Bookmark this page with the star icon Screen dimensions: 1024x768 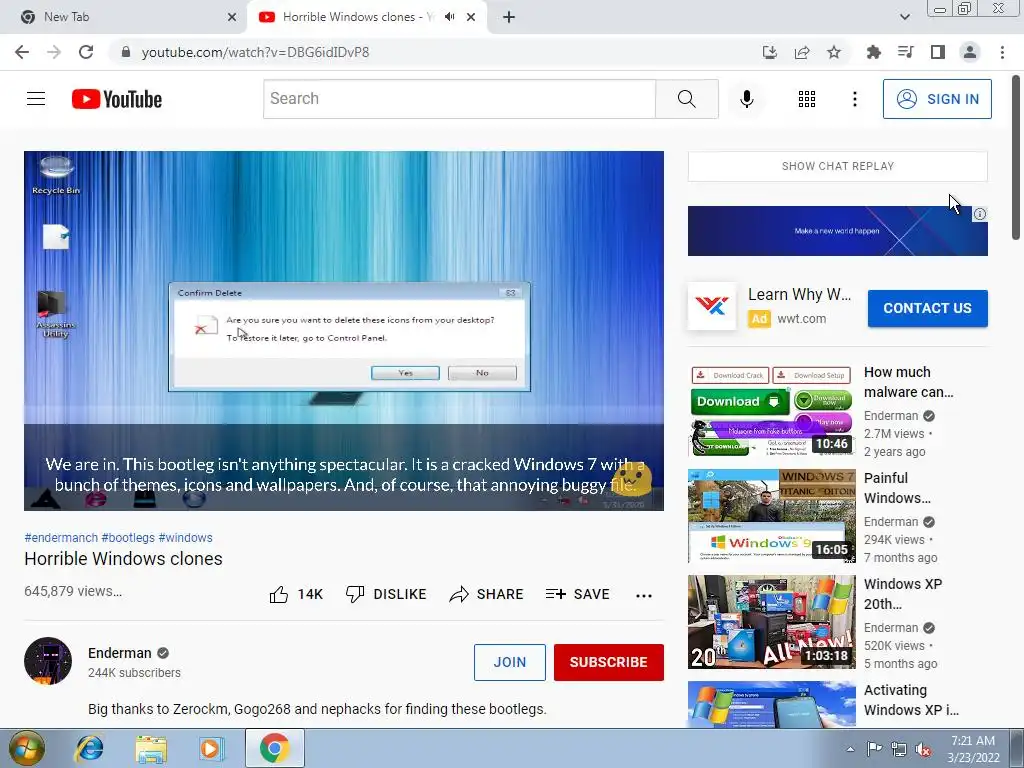834,52
